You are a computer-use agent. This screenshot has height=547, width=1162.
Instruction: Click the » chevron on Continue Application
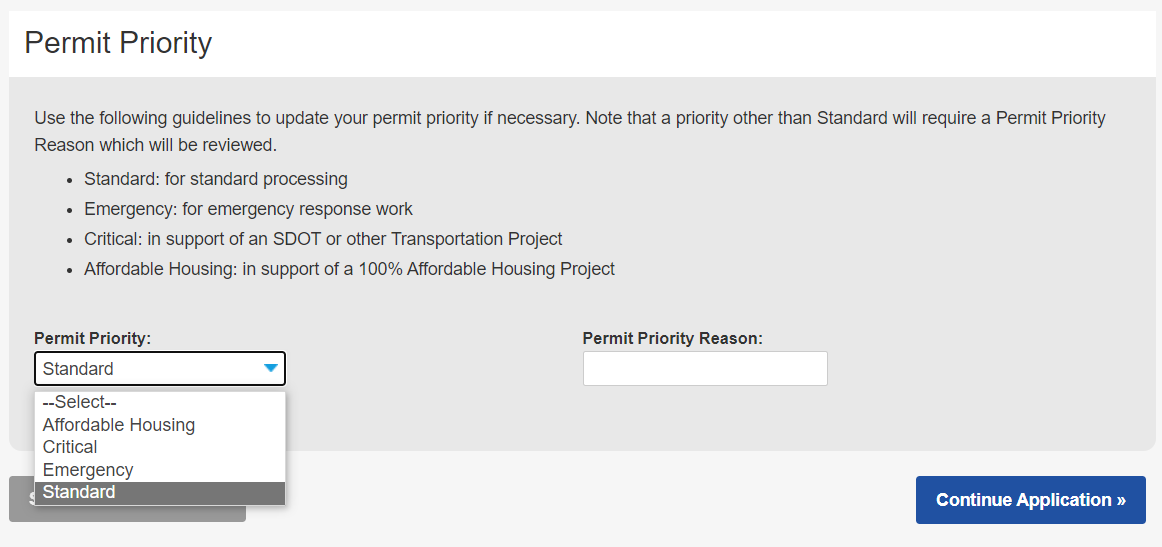pos(1120,500)
